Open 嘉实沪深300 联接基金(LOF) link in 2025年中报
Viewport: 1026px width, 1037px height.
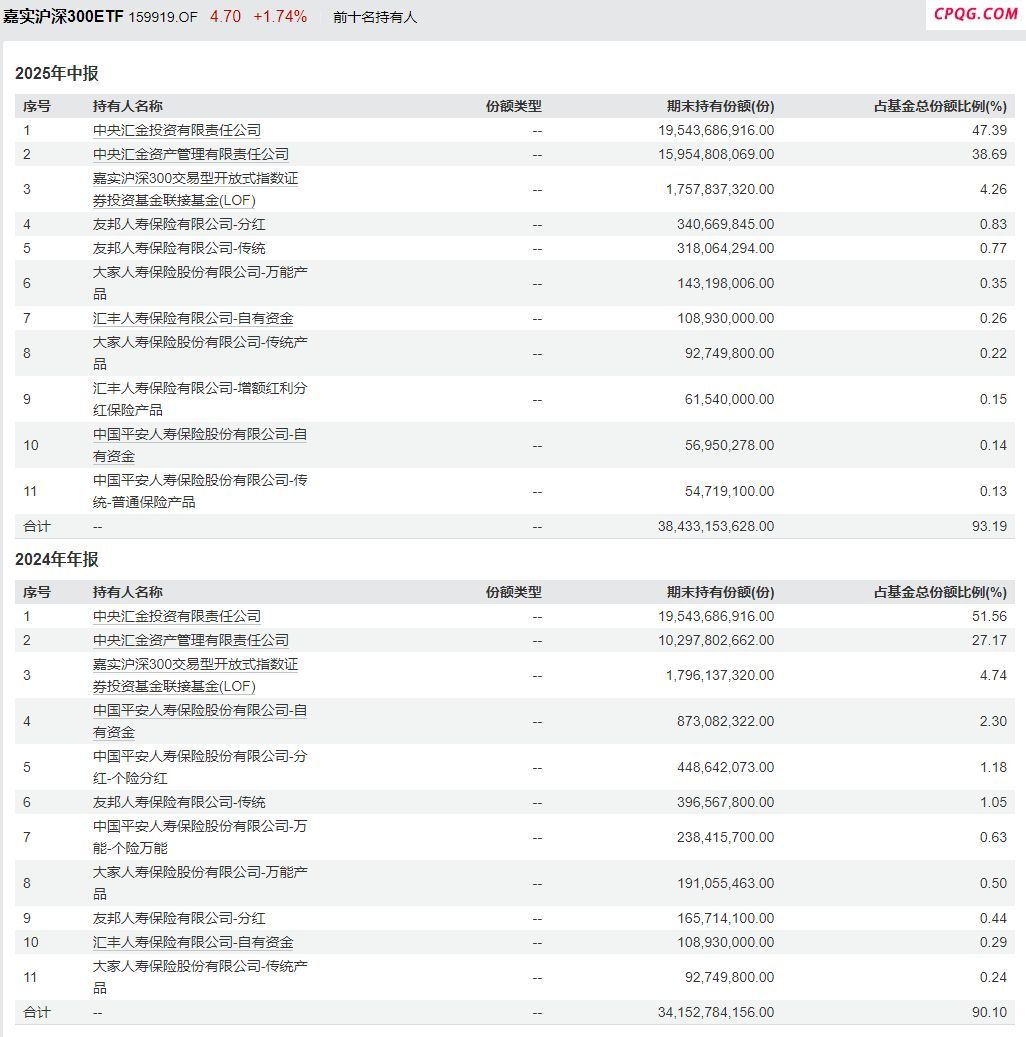(195, 189)
